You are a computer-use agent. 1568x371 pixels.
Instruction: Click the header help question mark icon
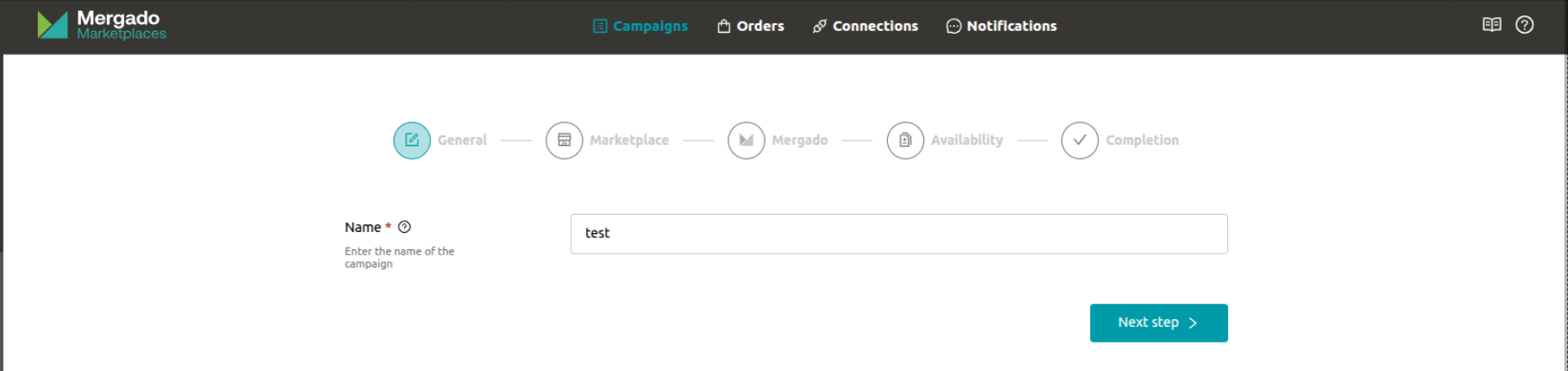point(1525,25)
